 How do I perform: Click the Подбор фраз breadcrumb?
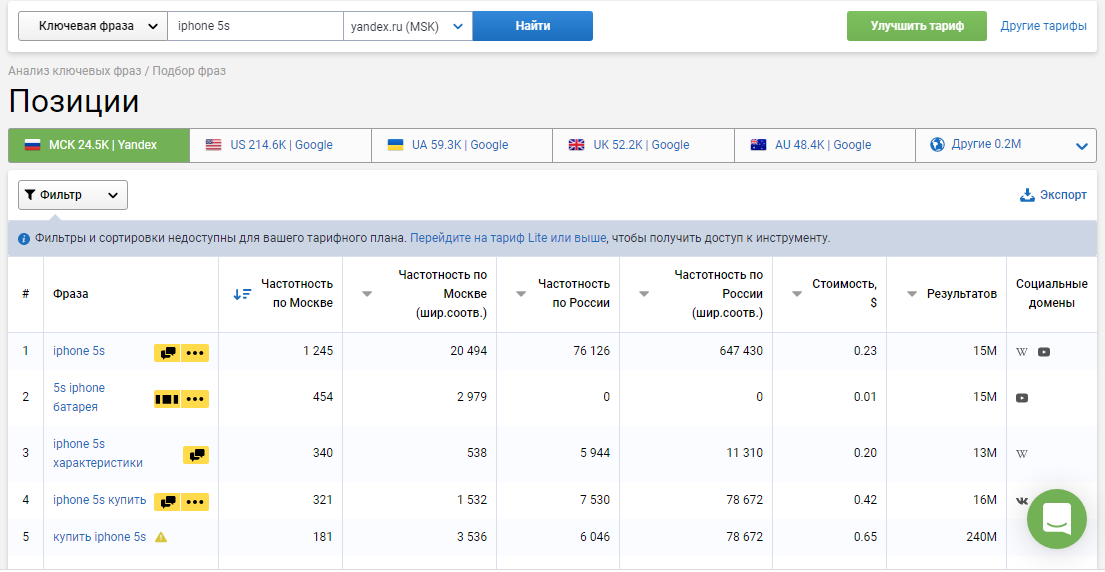[190, 71]
